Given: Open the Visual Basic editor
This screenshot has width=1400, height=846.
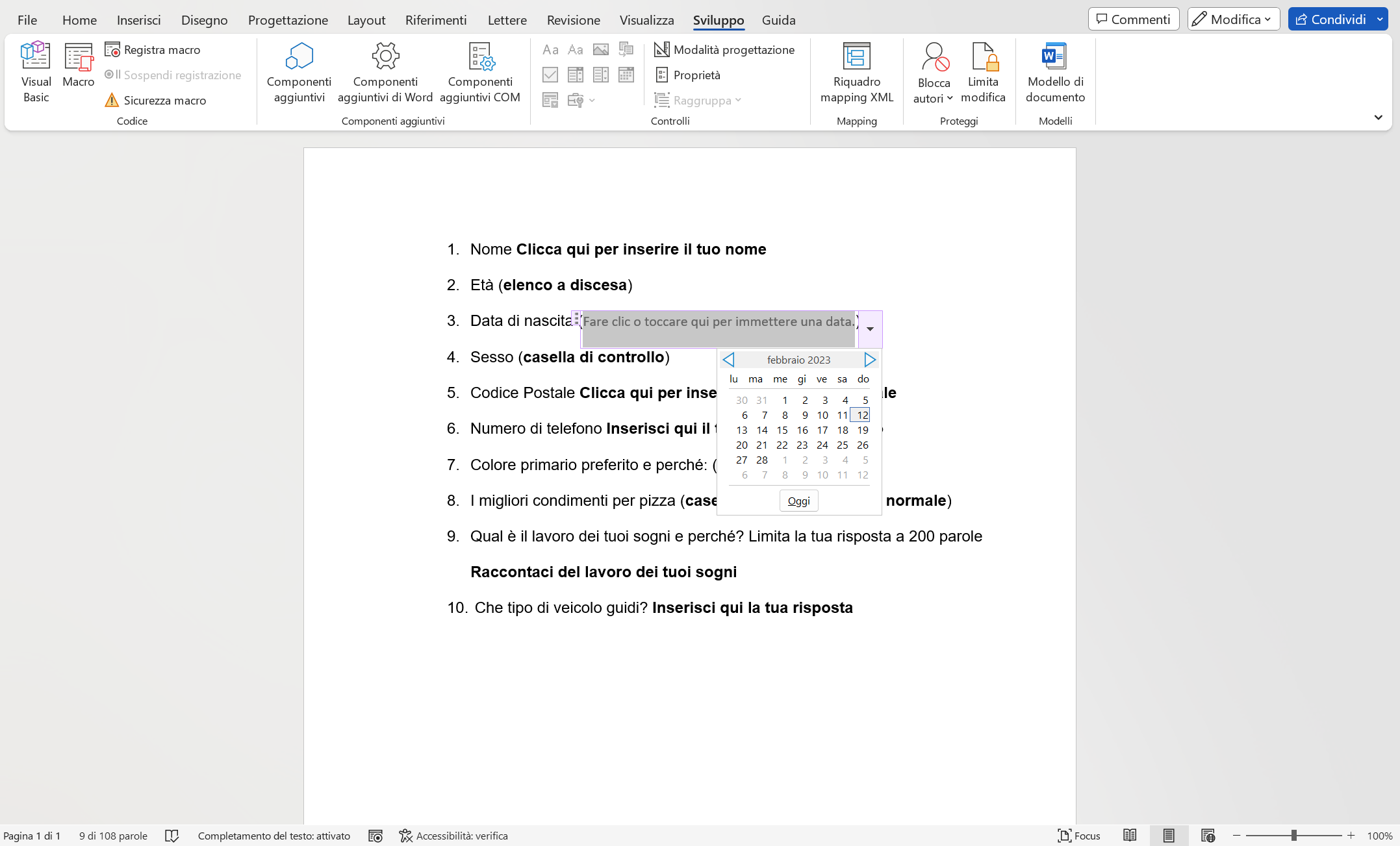Looking at the screenshot, I should point(36,71).
